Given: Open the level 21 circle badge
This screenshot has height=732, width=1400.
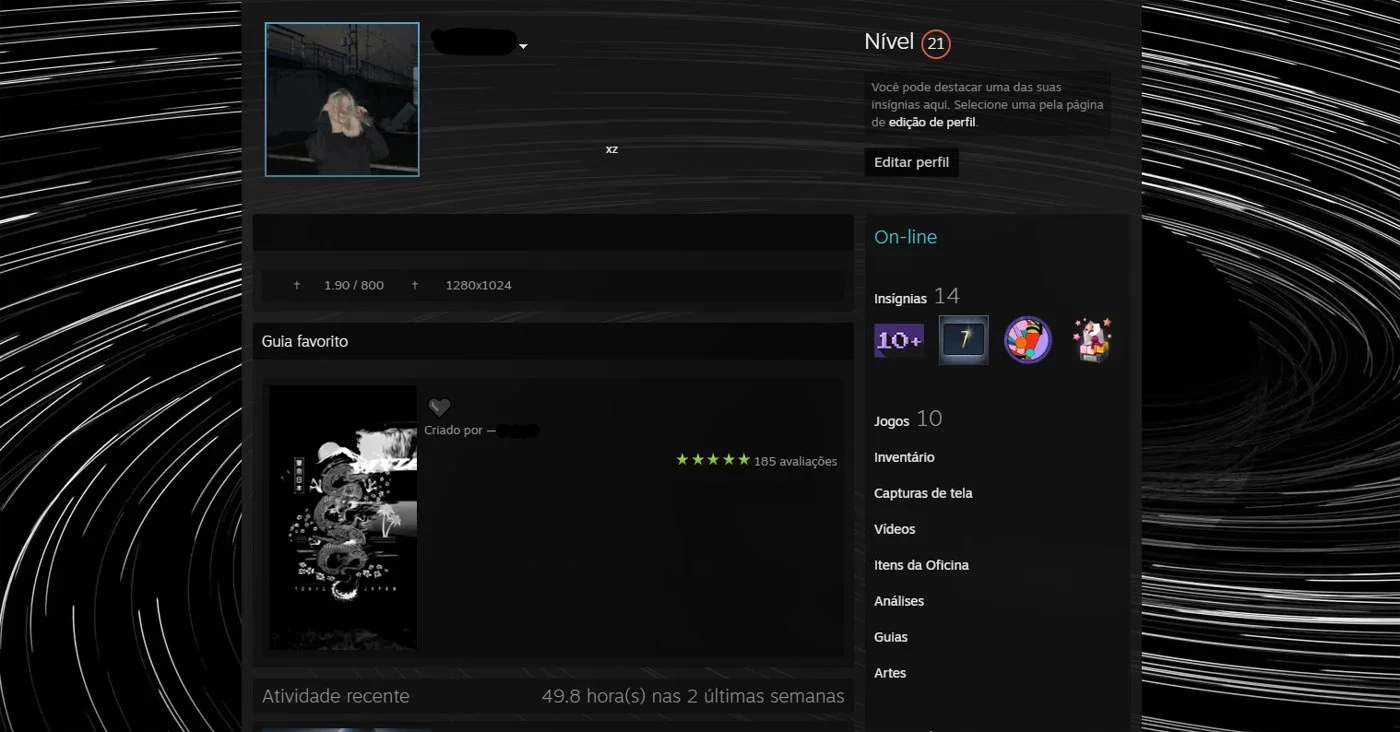Looking at the screenshot, I should click(936, 44).
